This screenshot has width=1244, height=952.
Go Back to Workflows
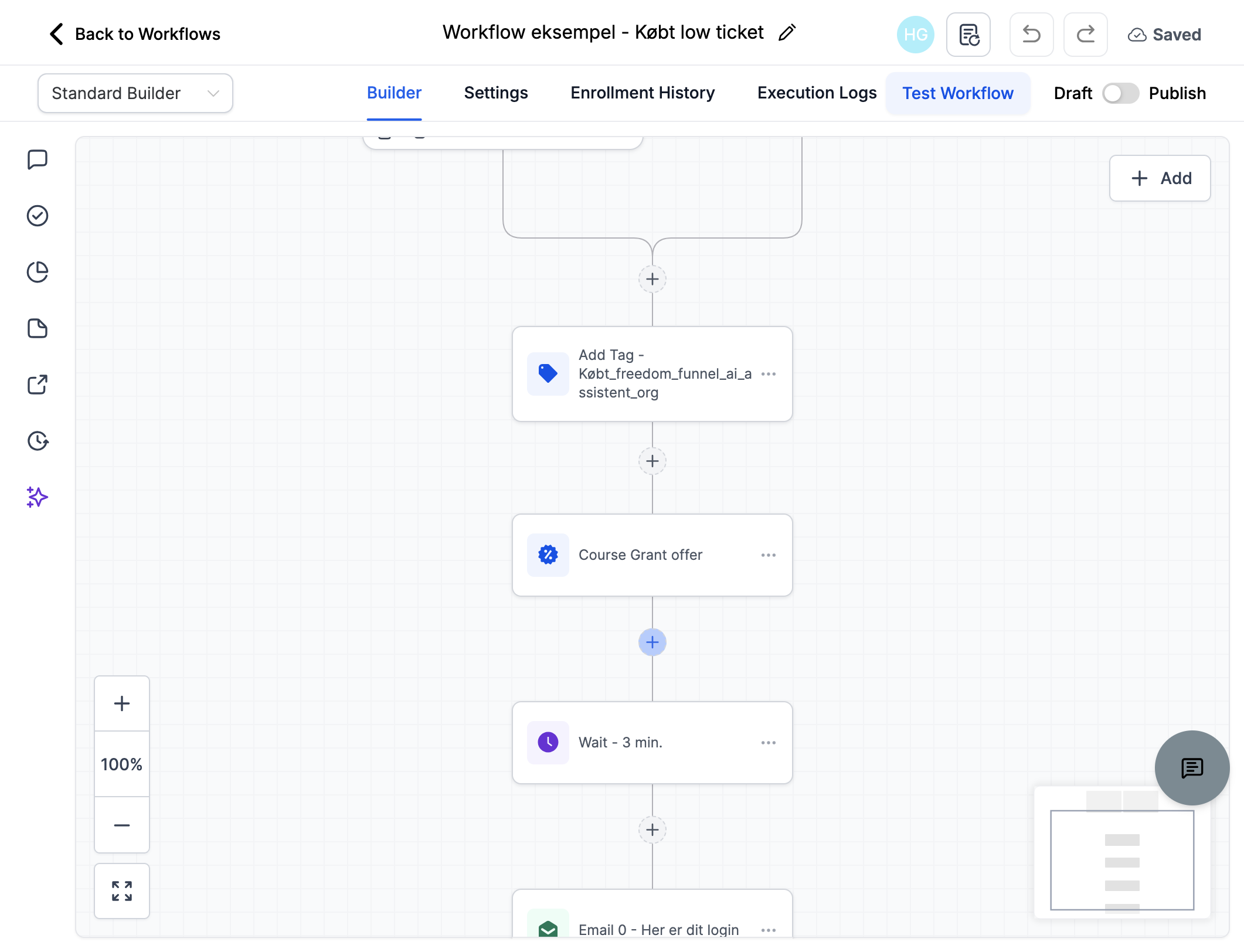[134, 34]
